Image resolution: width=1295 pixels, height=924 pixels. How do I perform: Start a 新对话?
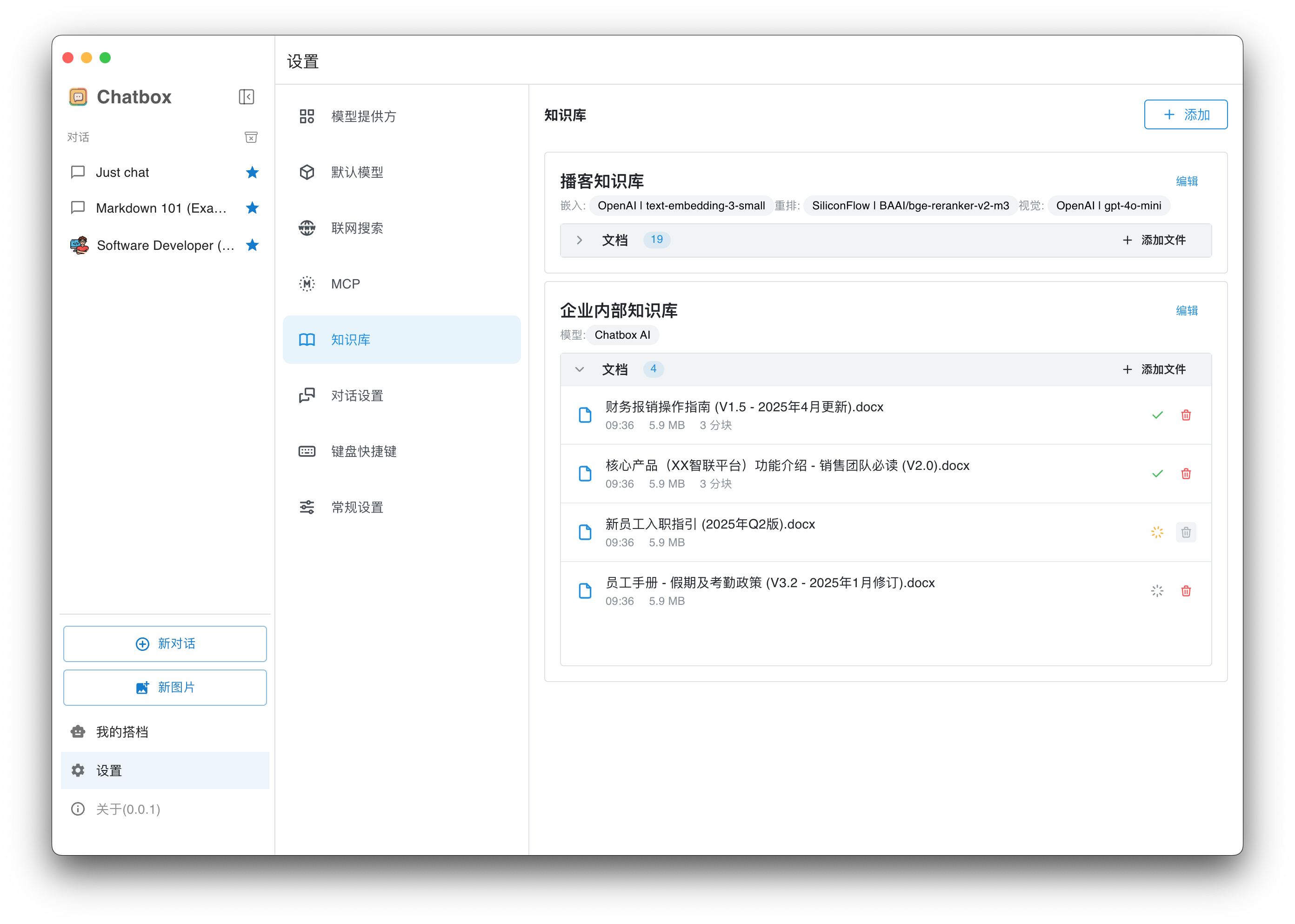click(x=165, y=643)
